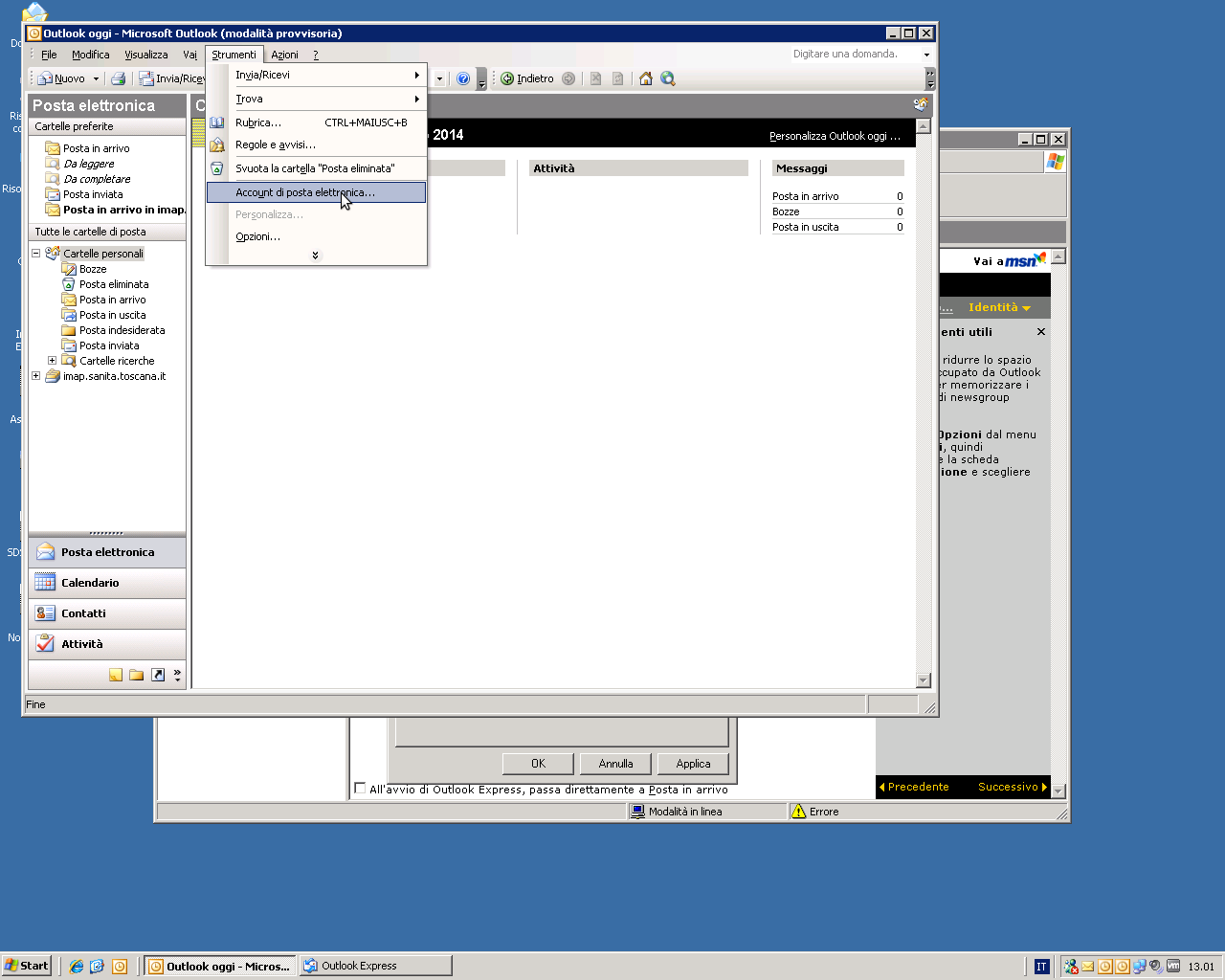Image resolution: width=1225 pixels, height=980 pixels.
Task: Click the envelope icon in the system tray
Action: click(x=1088, y=966)
